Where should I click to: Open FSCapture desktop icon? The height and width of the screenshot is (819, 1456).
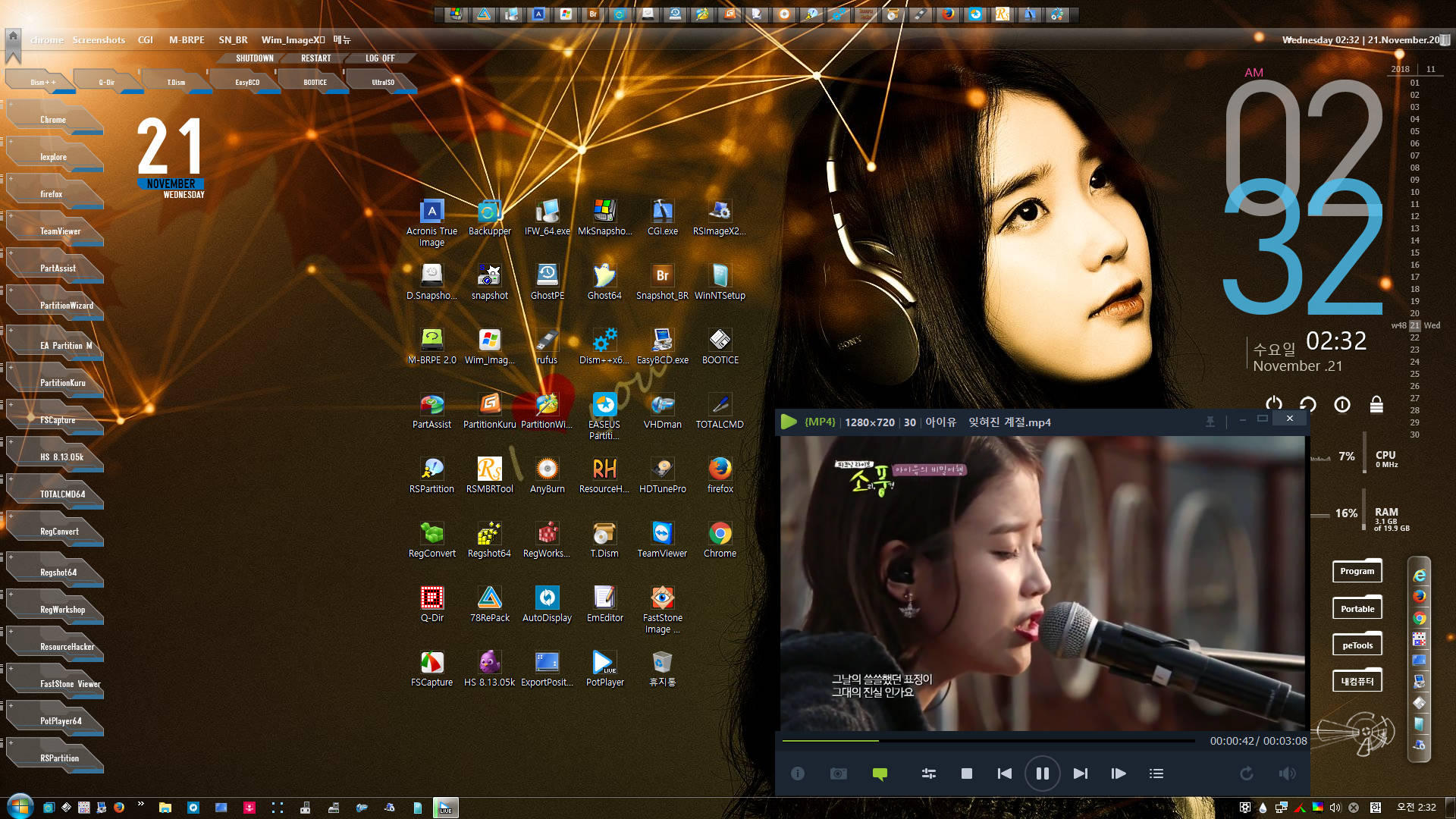[431, 669]
